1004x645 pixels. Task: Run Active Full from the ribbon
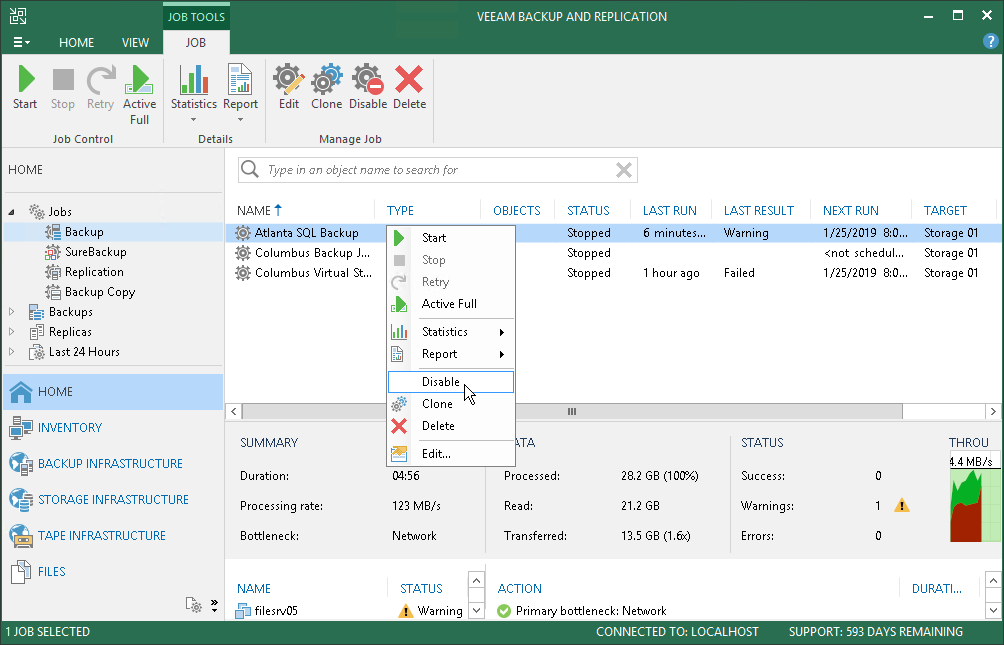[140, 95]
